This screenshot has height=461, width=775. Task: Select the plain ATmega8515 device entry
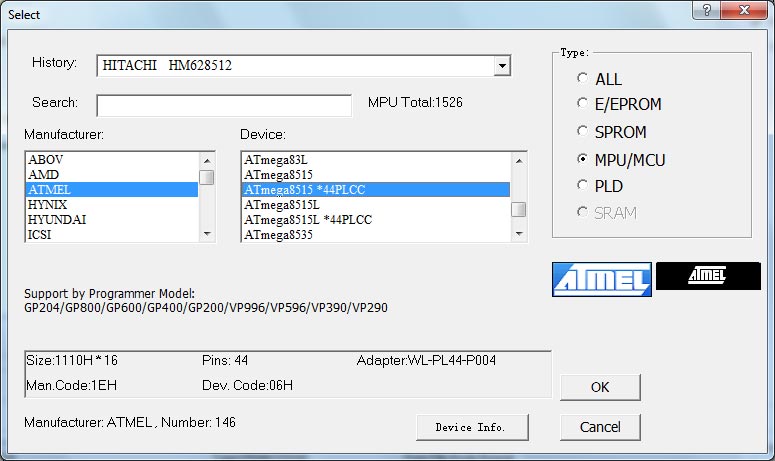point(376,174)
